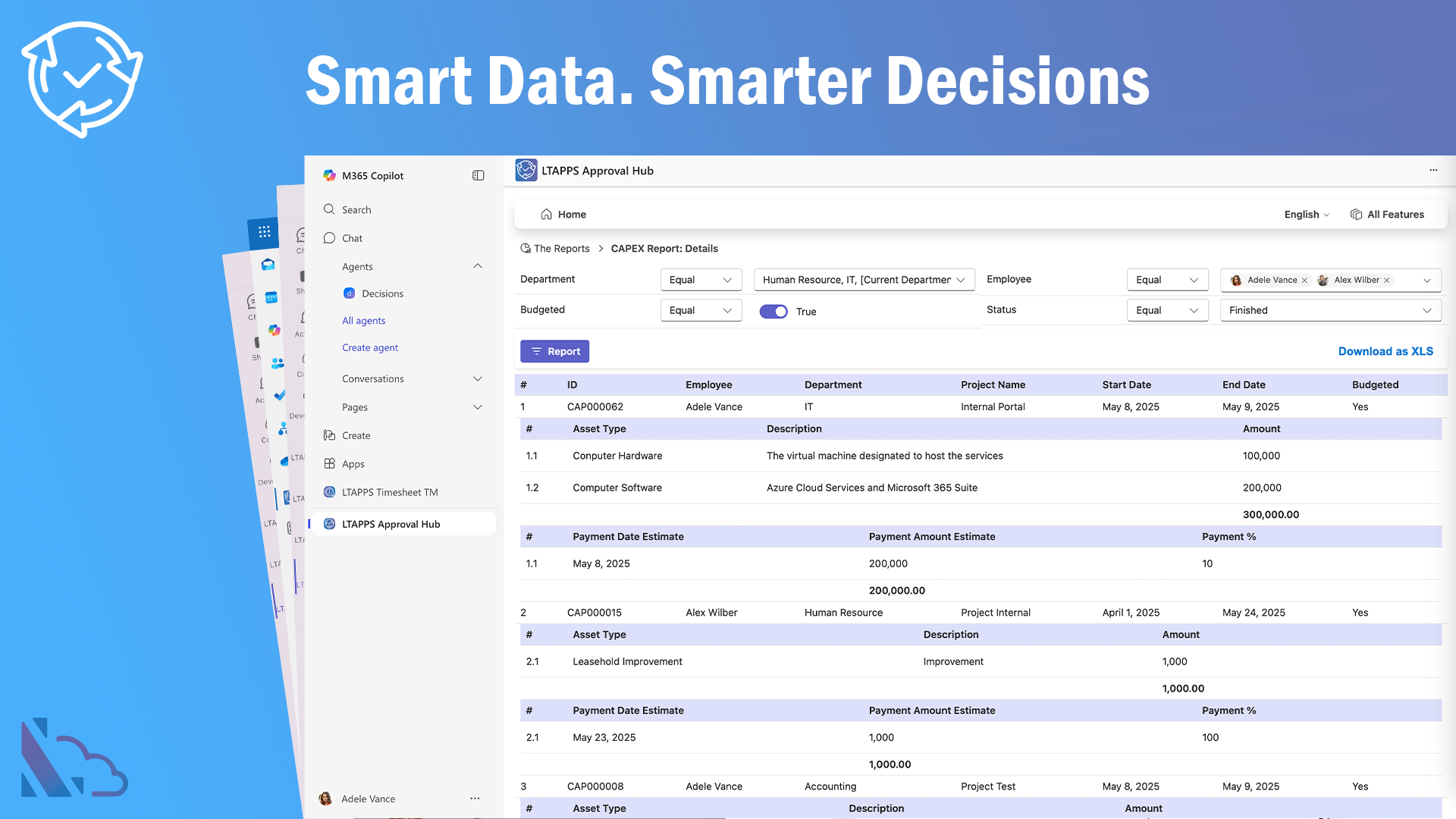Turn off the Budgeted True toggle
Image resolution: width=1456 pixels, height=819 pixels.
point(773,312)
